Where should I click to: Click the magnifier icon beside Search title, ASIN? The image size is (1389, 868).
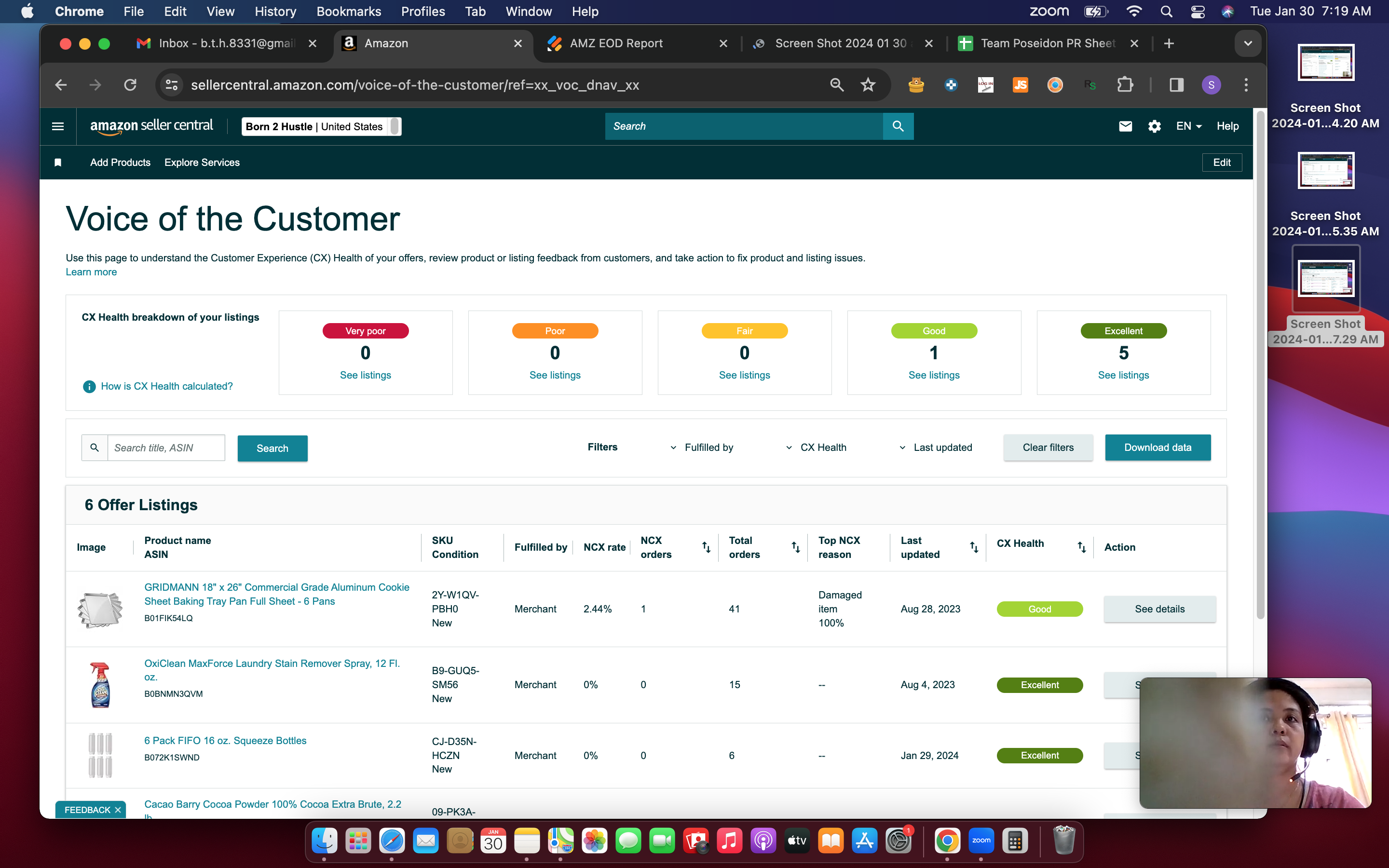(x=95, y=448)
